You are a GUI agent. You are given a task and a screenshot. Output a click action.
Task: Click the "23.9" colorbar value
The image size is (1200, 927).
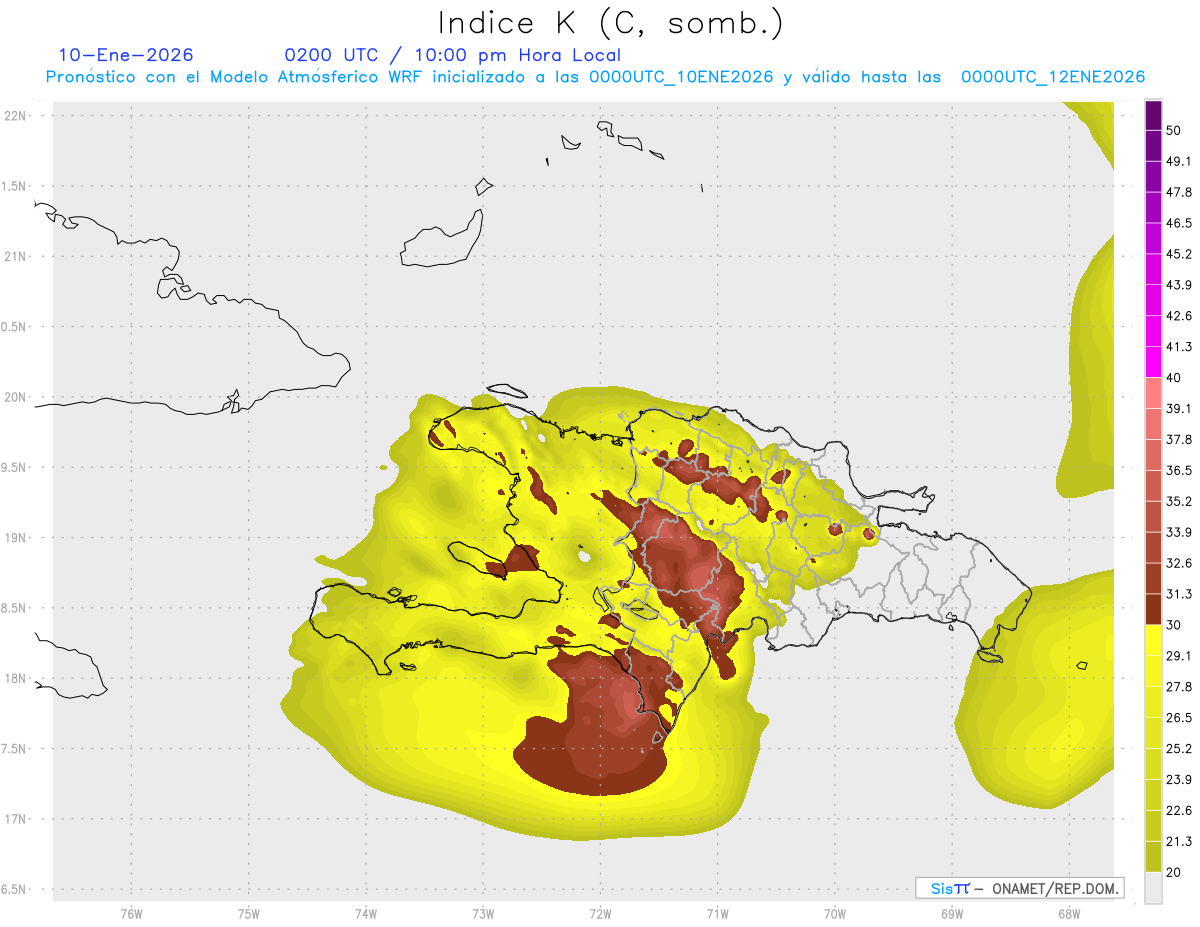pyautogui.click(x=1179, y=780)
